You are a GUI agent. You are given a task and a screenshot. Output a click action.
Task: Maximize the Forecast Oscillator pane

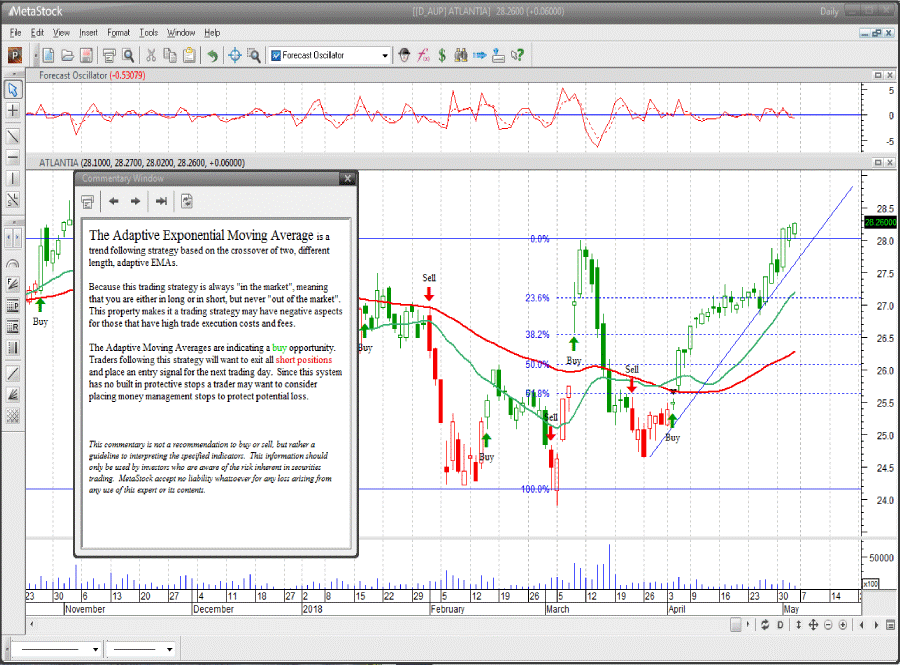[x=878, y=75]
